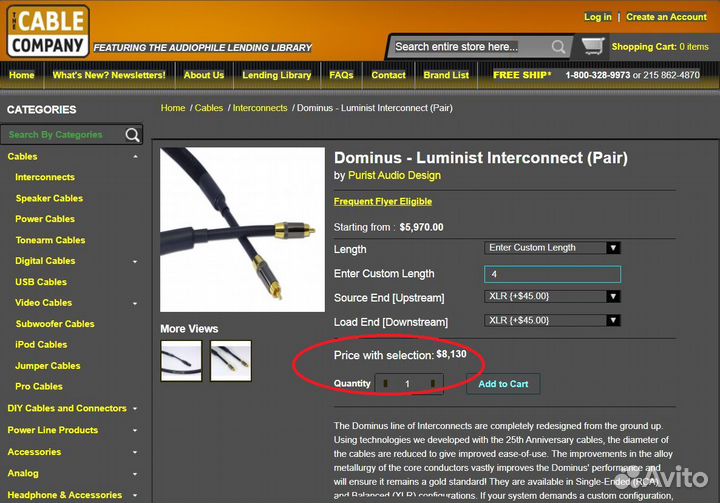Open Subwoofer Cables in the sidebar
This screenshot has height=503, width=720.
[55, 324]
